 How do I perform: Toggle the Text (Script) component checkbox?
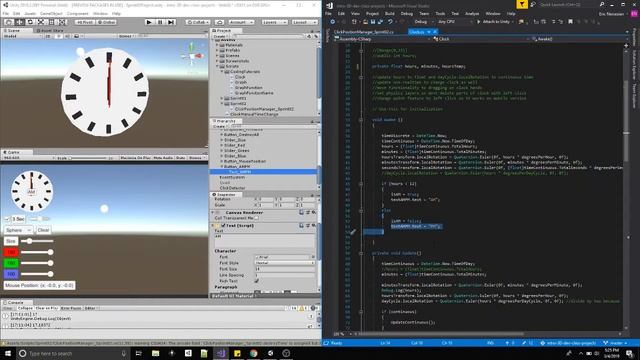coord(223,225)
